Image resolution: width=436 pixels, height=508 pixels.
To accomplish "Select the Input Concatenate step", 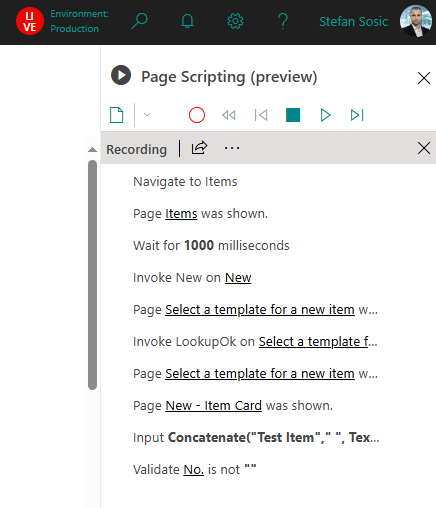I will point(256,438).
